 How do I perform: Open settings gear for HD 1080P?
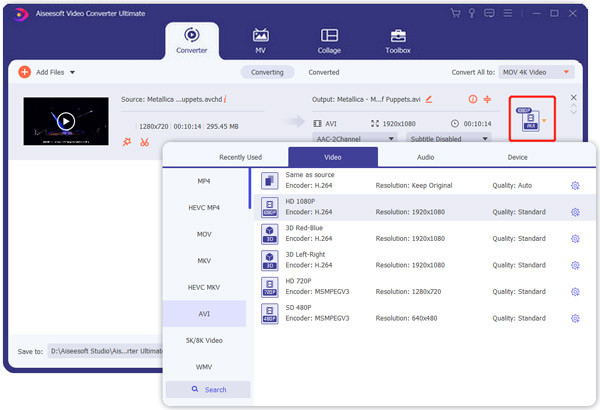(575, 212)
